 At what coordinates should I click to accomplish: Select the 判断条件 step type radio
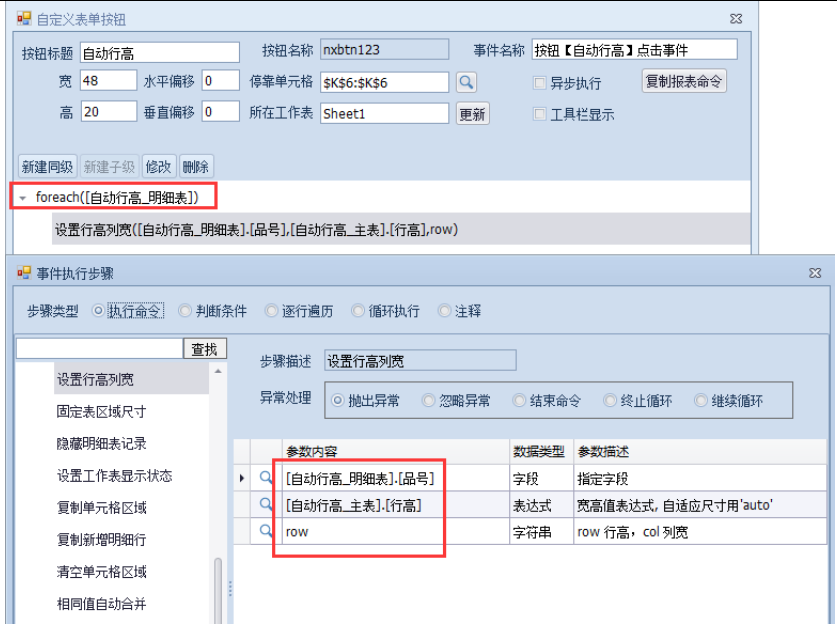(x=185, y=311)
